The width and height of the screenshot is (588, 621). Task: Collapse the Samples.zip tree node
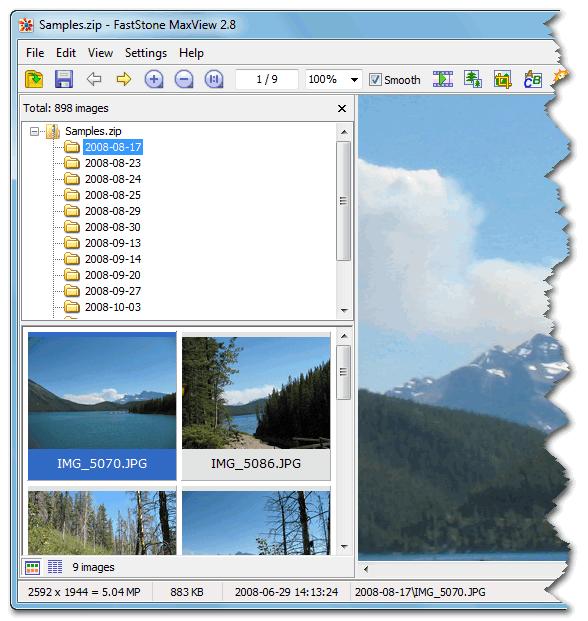[34, 131]
